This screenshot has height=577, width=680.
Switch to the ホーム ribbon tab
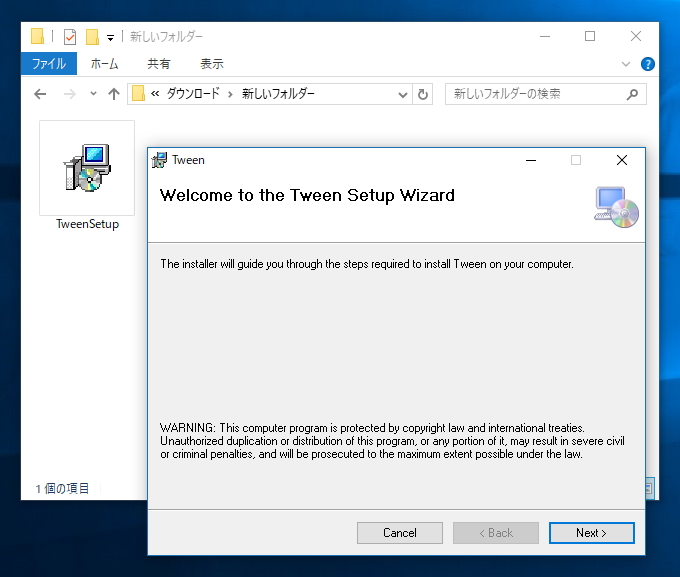(x=104, y=64)
